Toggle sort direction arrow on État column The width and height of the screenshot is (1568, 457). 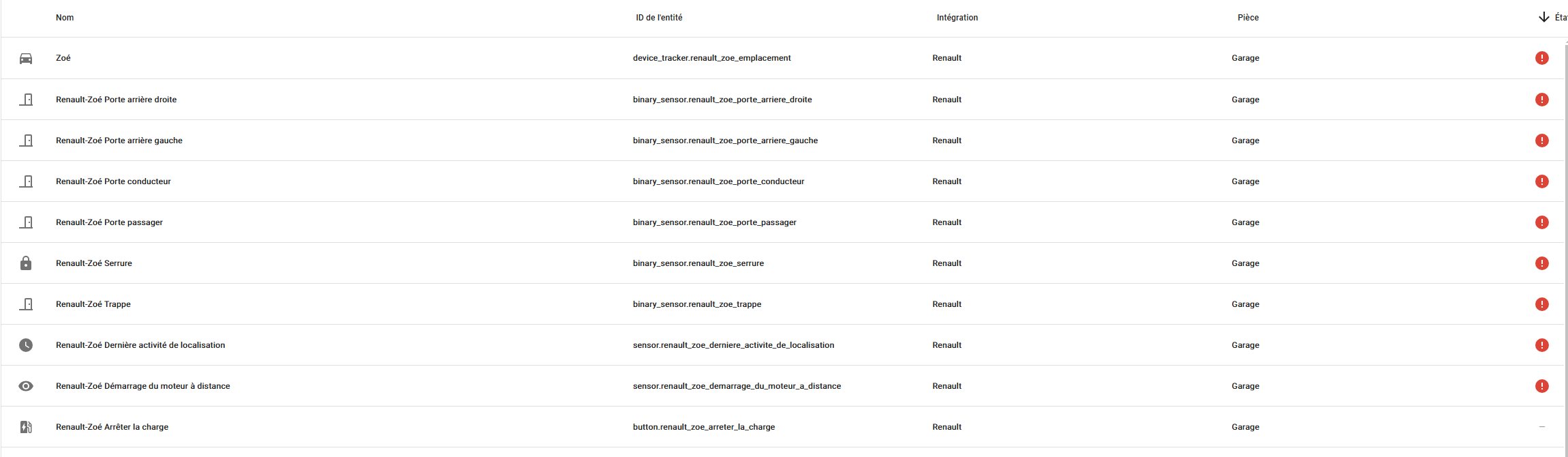pos(1544,17)
